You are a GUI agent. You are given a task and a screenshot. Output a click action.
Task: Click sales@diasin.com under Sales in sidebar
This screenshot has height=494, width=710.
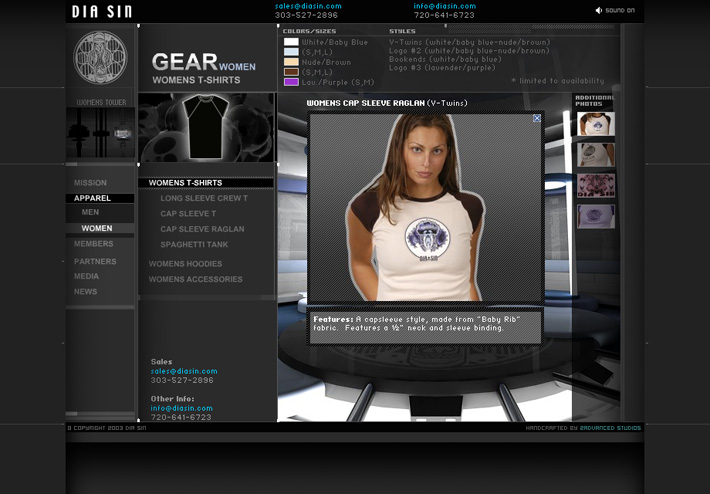tap(184, 371)
